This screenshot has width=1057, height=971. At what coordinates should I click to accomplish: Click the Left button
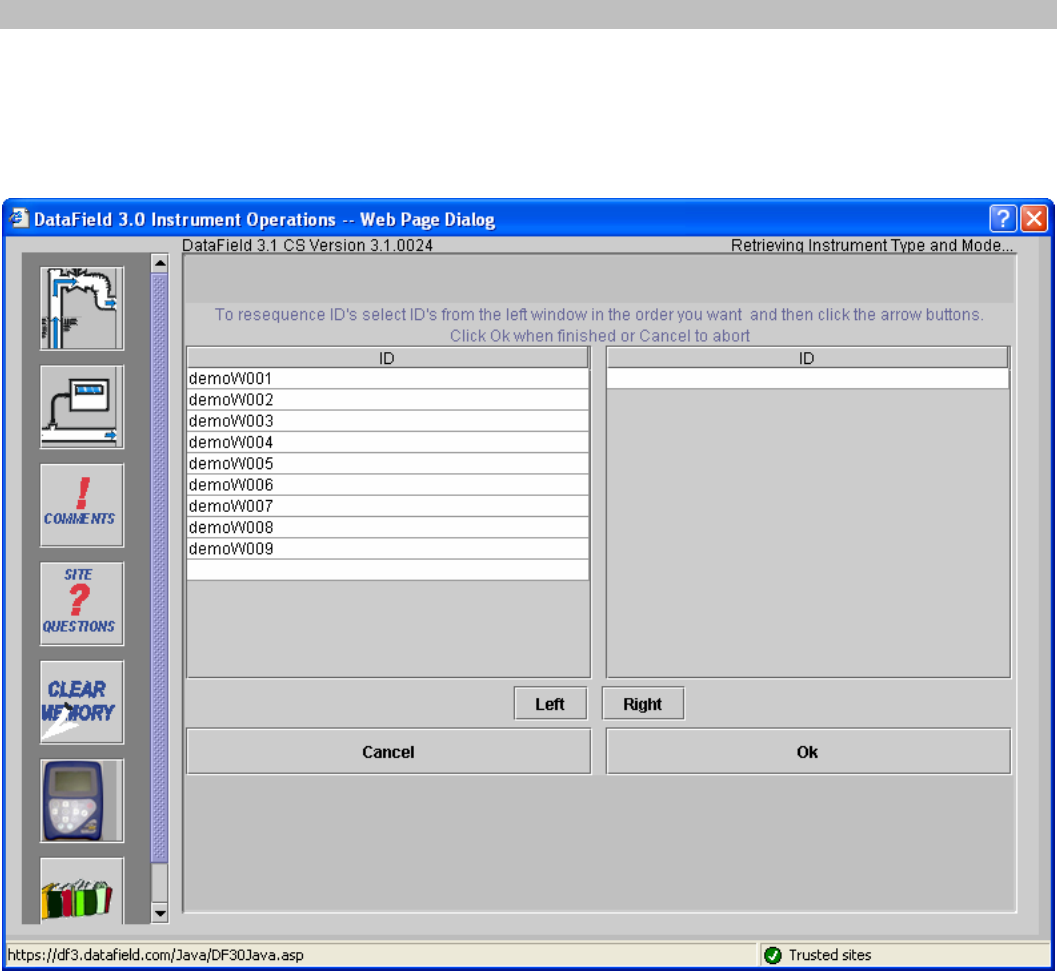point(550,704)
